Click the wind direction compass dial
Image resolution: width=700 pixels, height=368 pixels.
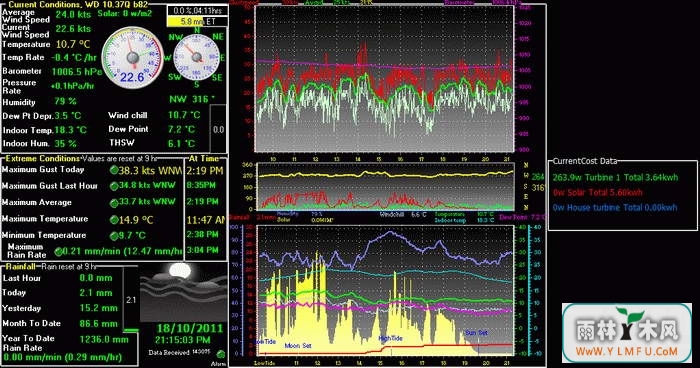click(x=196, y=57)
